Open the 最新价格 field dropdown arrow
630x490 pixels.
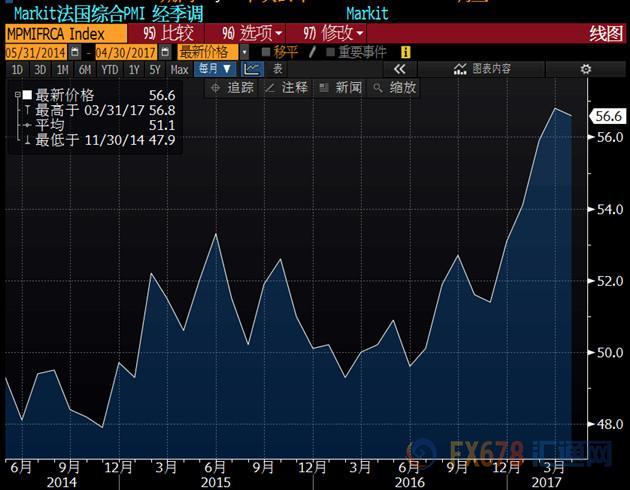(244, 52)
